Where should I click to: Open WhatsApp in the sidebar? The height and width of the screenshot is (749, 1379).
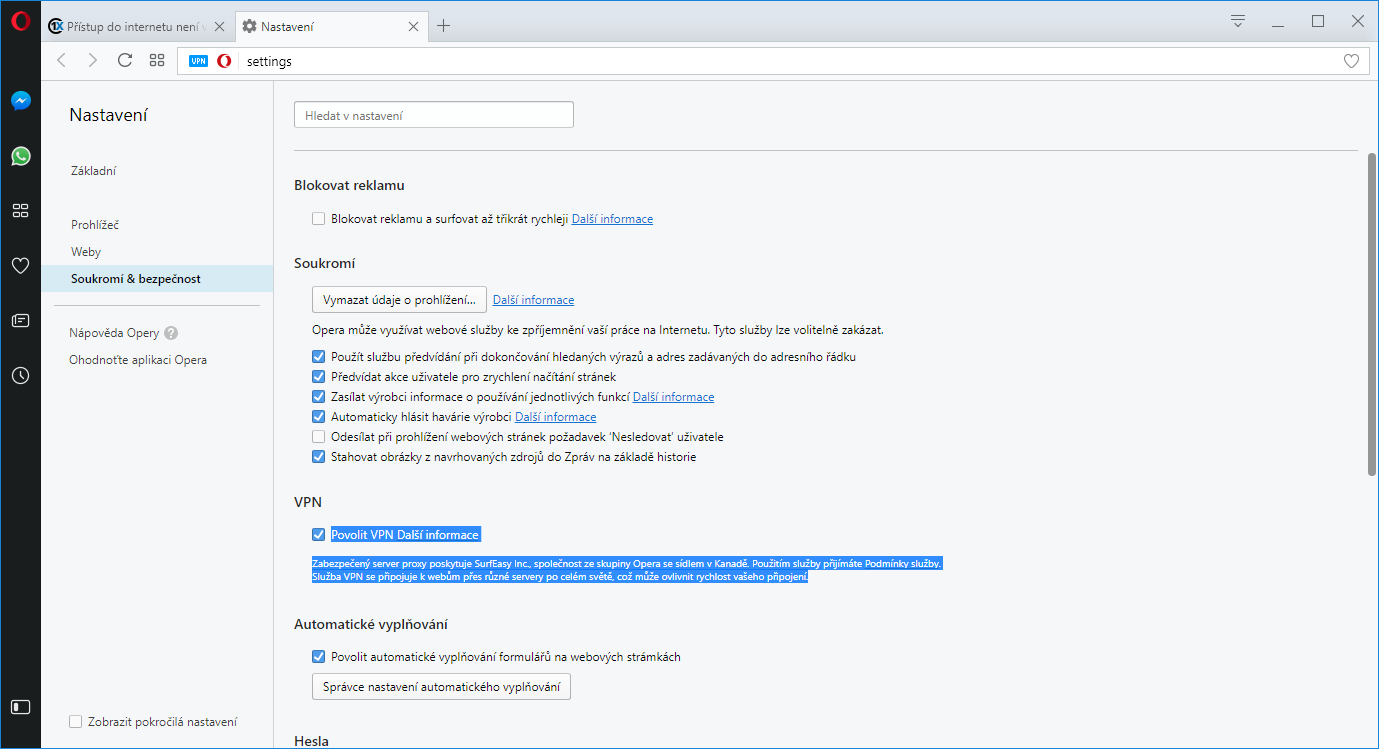[20, 156]
